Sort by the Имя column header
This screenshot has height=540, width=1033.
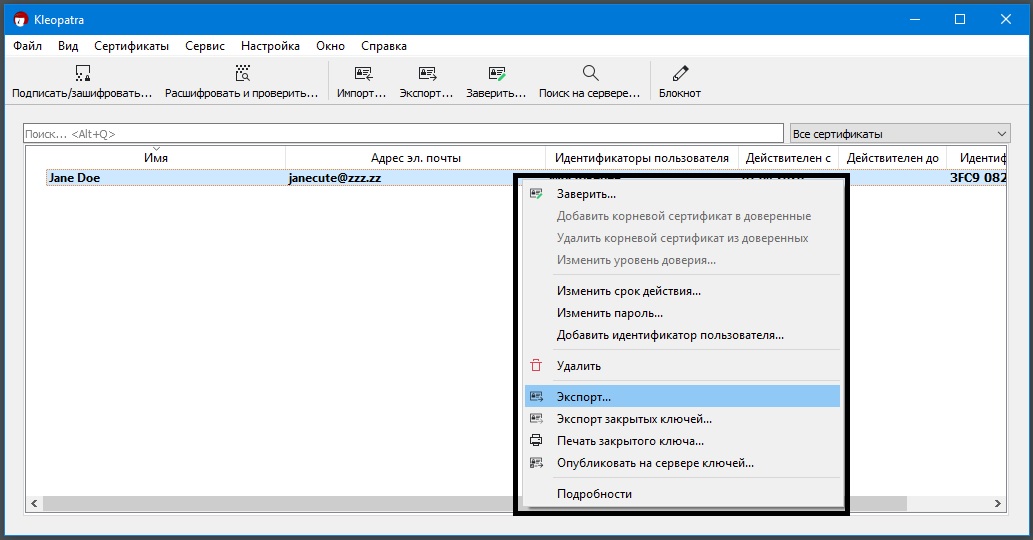[156, 158]
